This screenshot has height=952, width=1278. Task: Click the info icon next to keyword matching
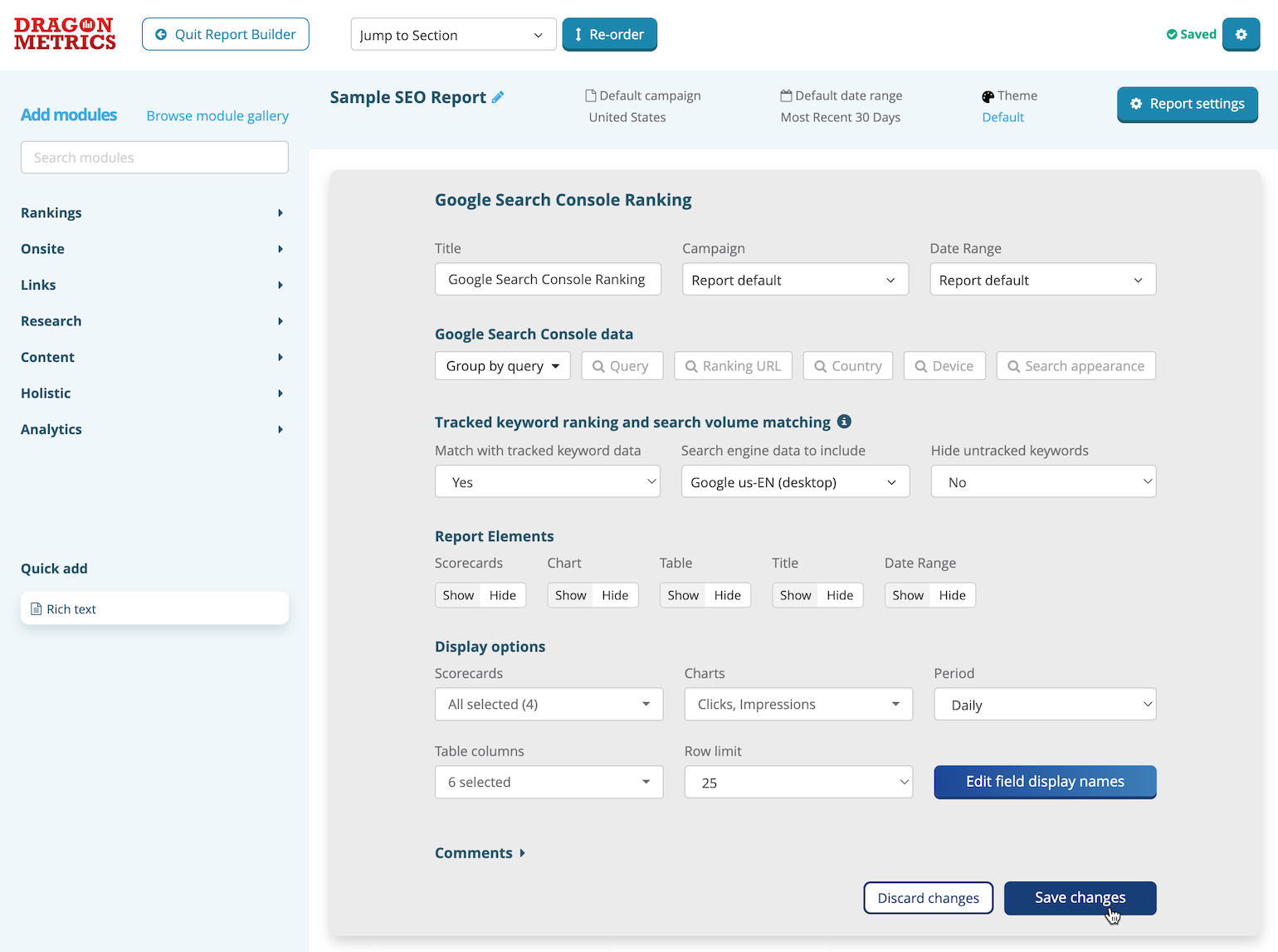click(x=845, y=422)
